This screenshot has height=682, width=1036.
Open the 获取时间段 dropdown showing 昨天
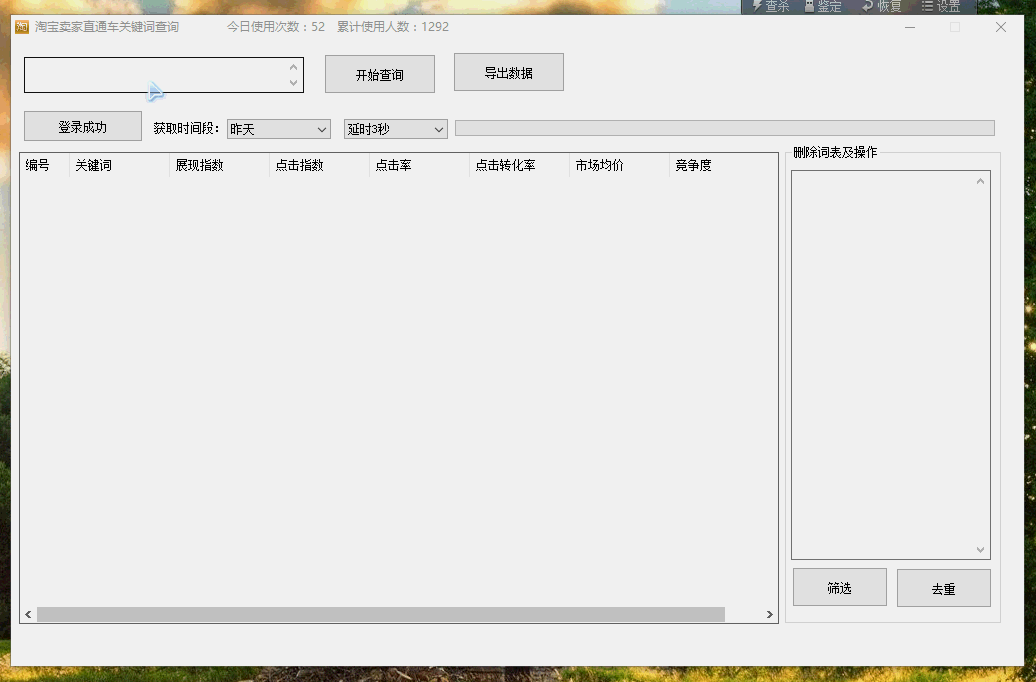279,129
